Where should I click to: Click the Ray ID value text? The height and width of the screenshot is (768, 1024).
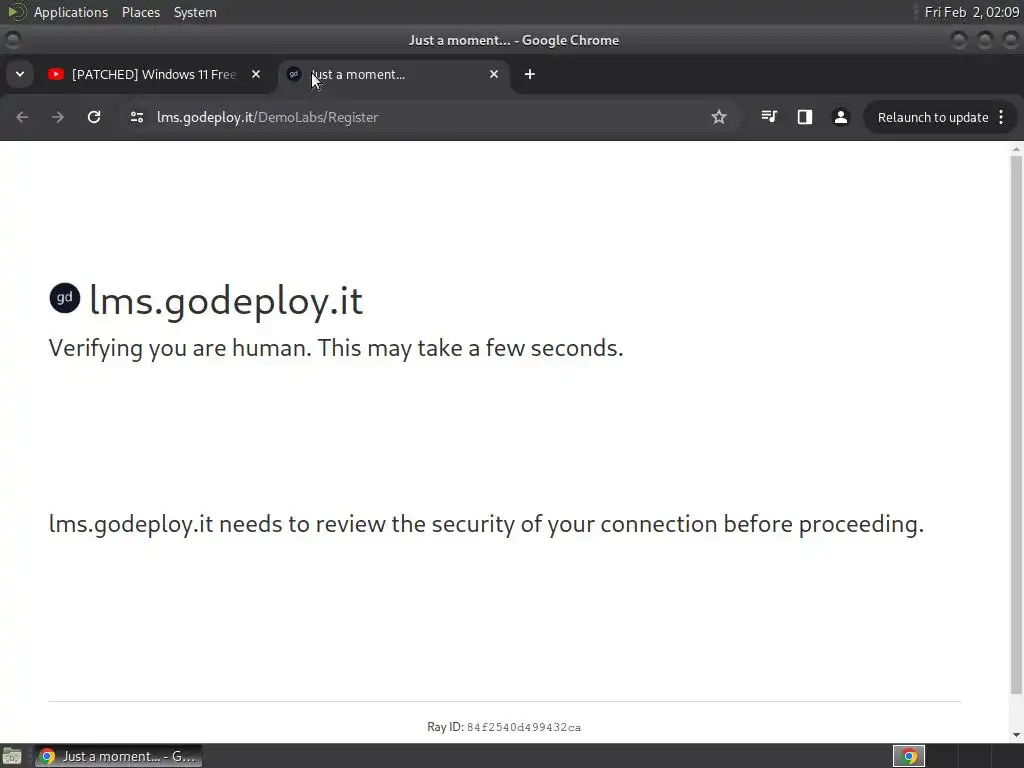524,728
